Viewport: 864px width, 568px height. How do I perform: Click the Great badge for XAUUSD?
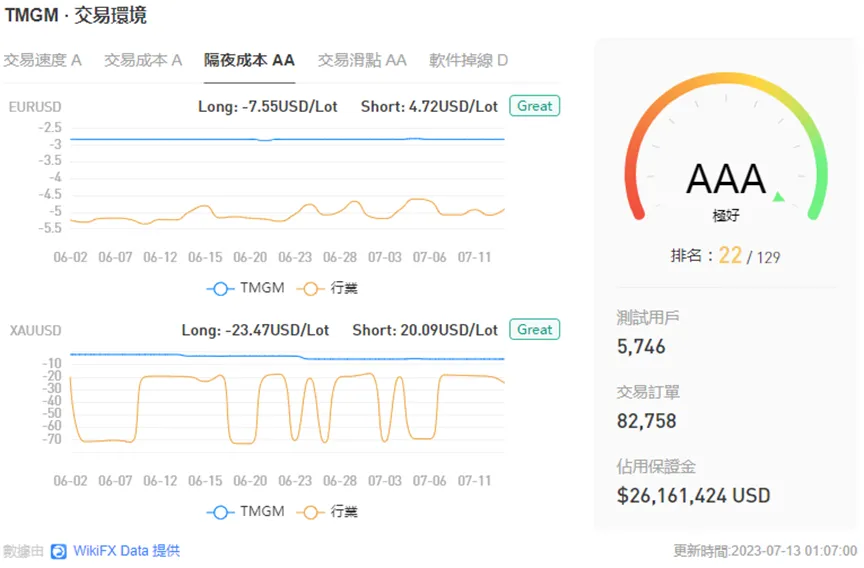tap(534, 329)
